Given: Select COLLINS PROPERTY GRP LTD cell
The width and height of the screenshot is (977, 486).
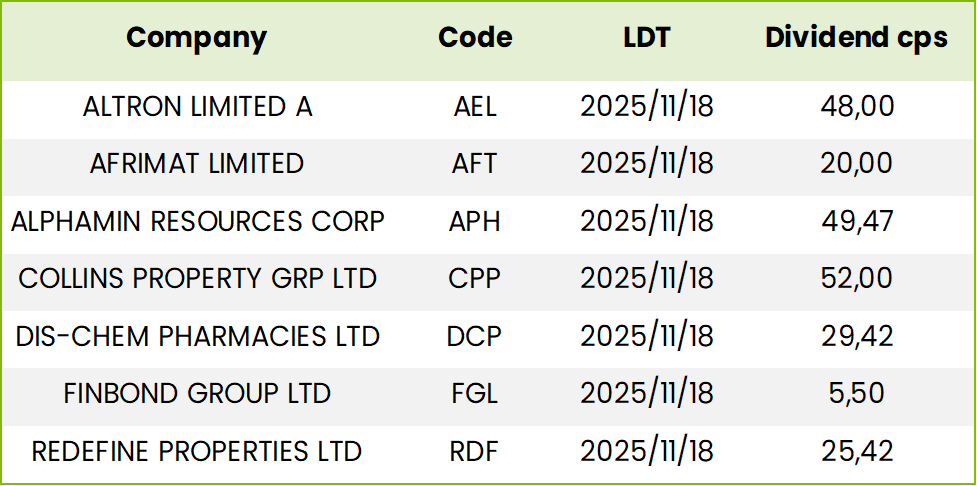Looking at the screenshot, I should pyautogui.click(x=198, y=278).
